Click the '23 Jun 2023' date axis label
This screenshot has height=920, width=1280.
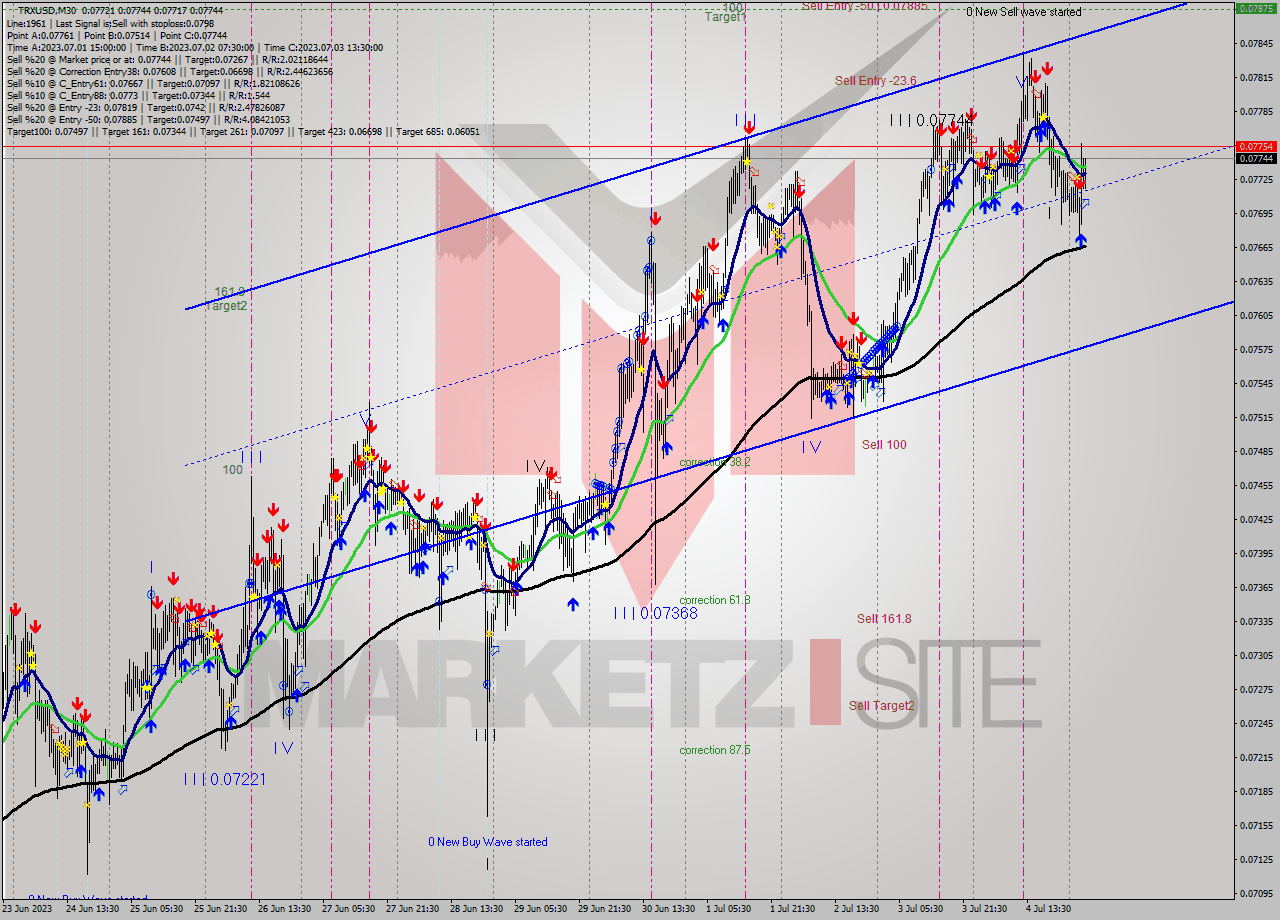click(x=28, y=909)
